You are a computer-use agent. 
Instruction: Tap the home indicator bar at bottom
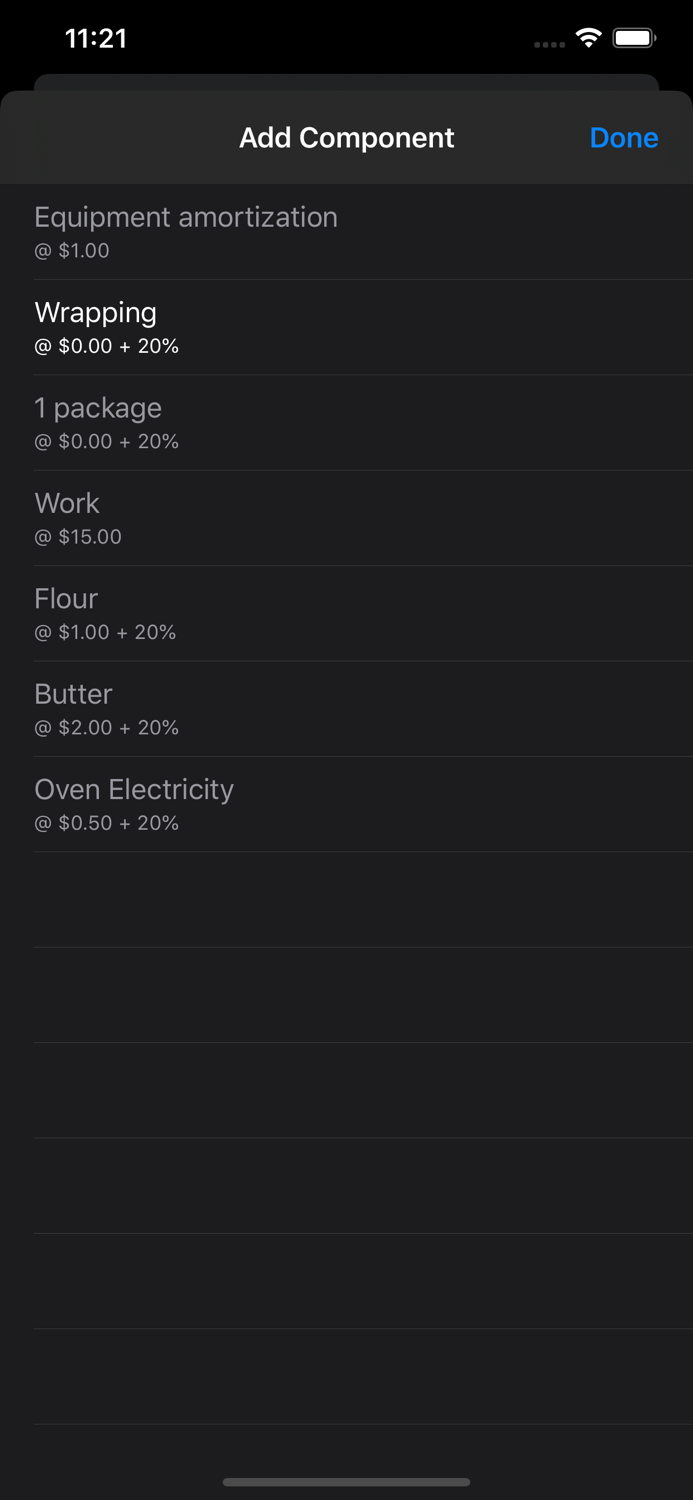click(346, 1483)
